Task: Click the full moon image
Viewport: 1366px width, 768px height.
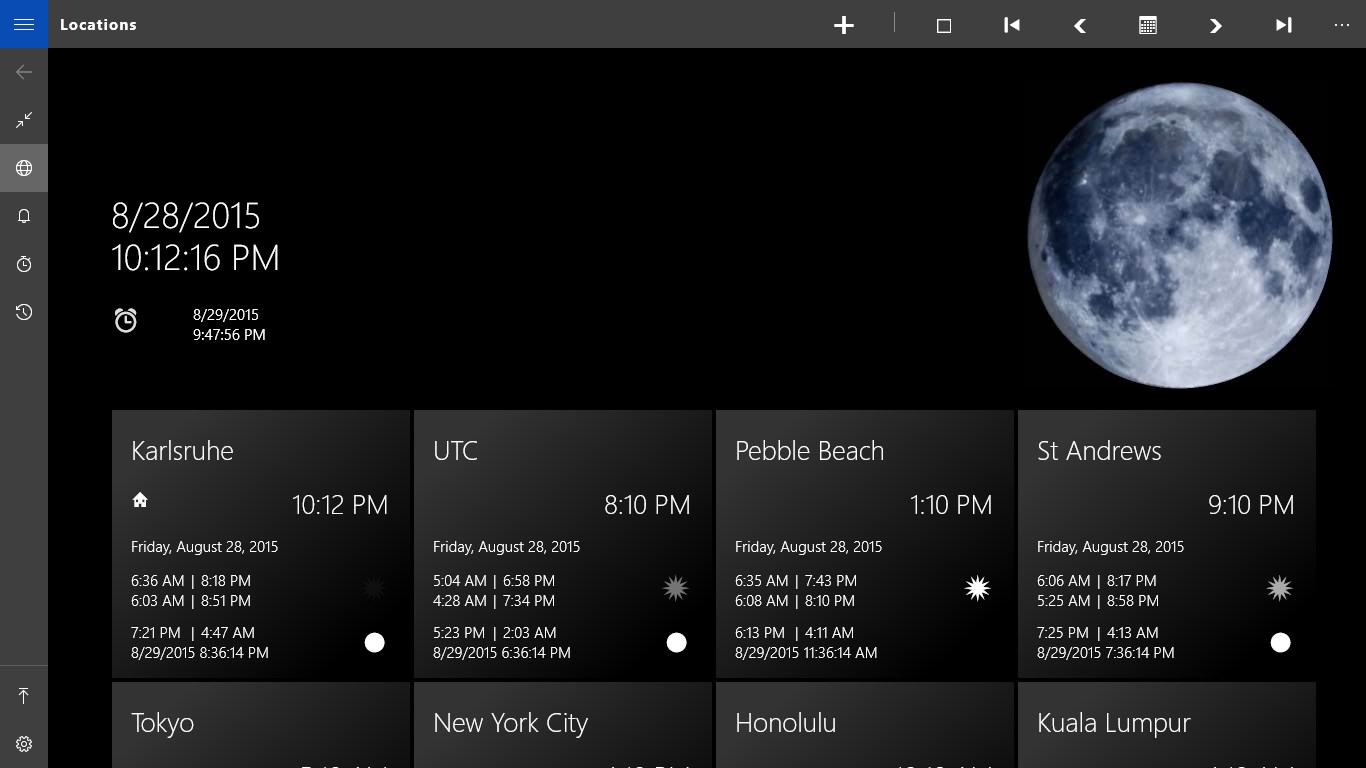Action: (1180, 235)
